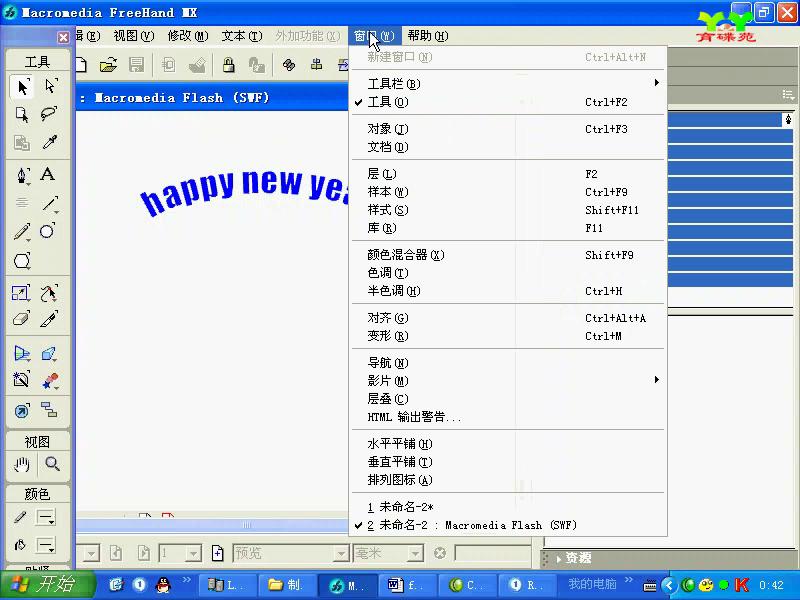The height and width of the screenshot is (600, 800).
Task: Toggle the 颜色混合器 (X) panel
Action: tap(508, 255)
